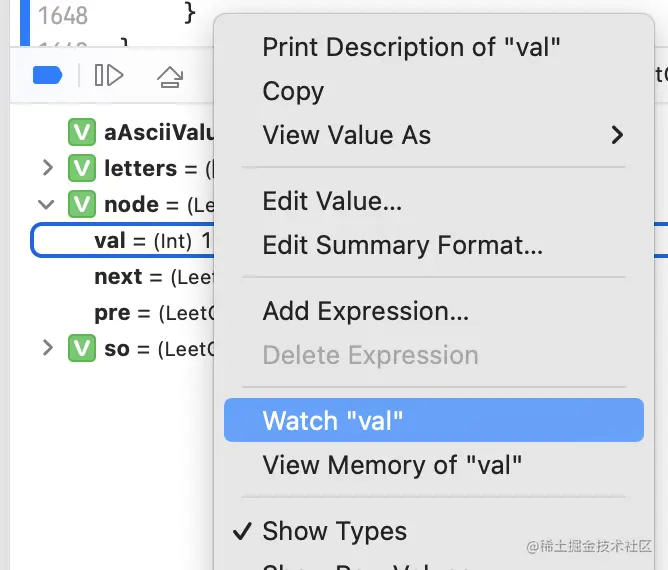Uncheck the Show Types option
668x570 pixels.
pos(334,531)
